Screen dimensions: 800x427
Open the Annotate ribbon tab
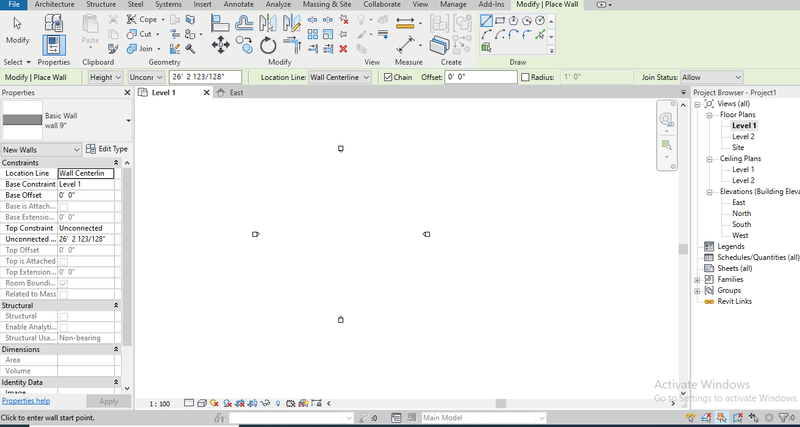(238, 5)
